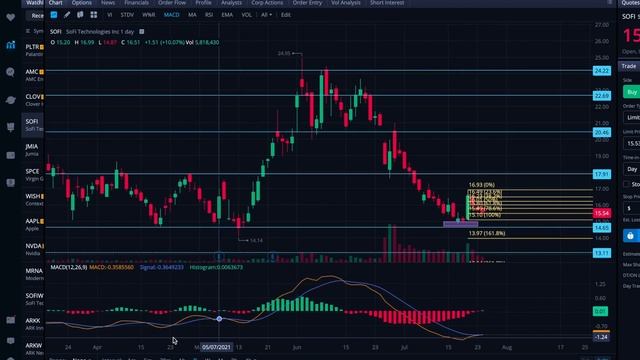Click the Edit indicators button
640x360 pixels.
pos(286,15)
